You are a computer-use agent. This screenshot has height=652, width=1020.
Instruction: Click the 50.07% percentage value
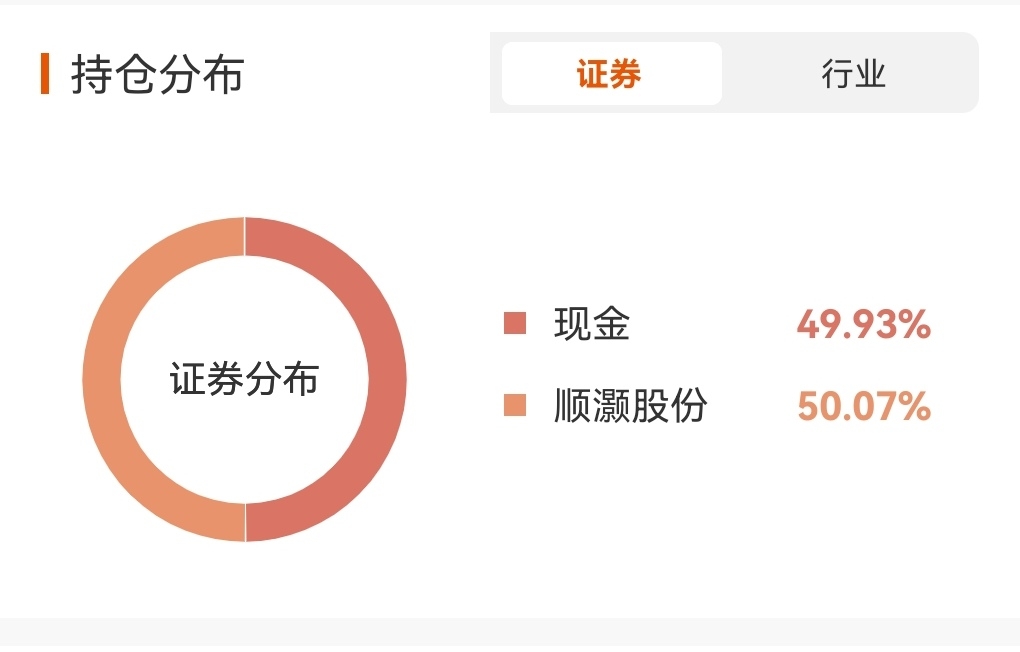[864, 406]
